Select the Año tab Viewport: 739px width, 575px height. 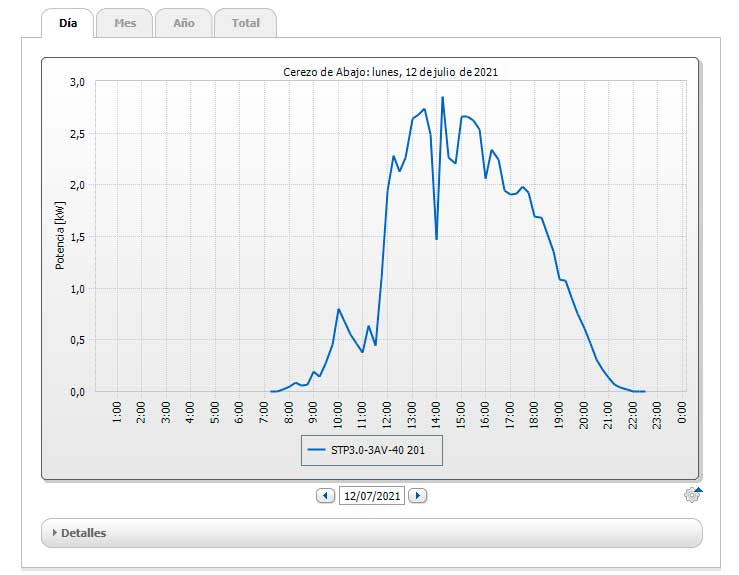point(184,23)
